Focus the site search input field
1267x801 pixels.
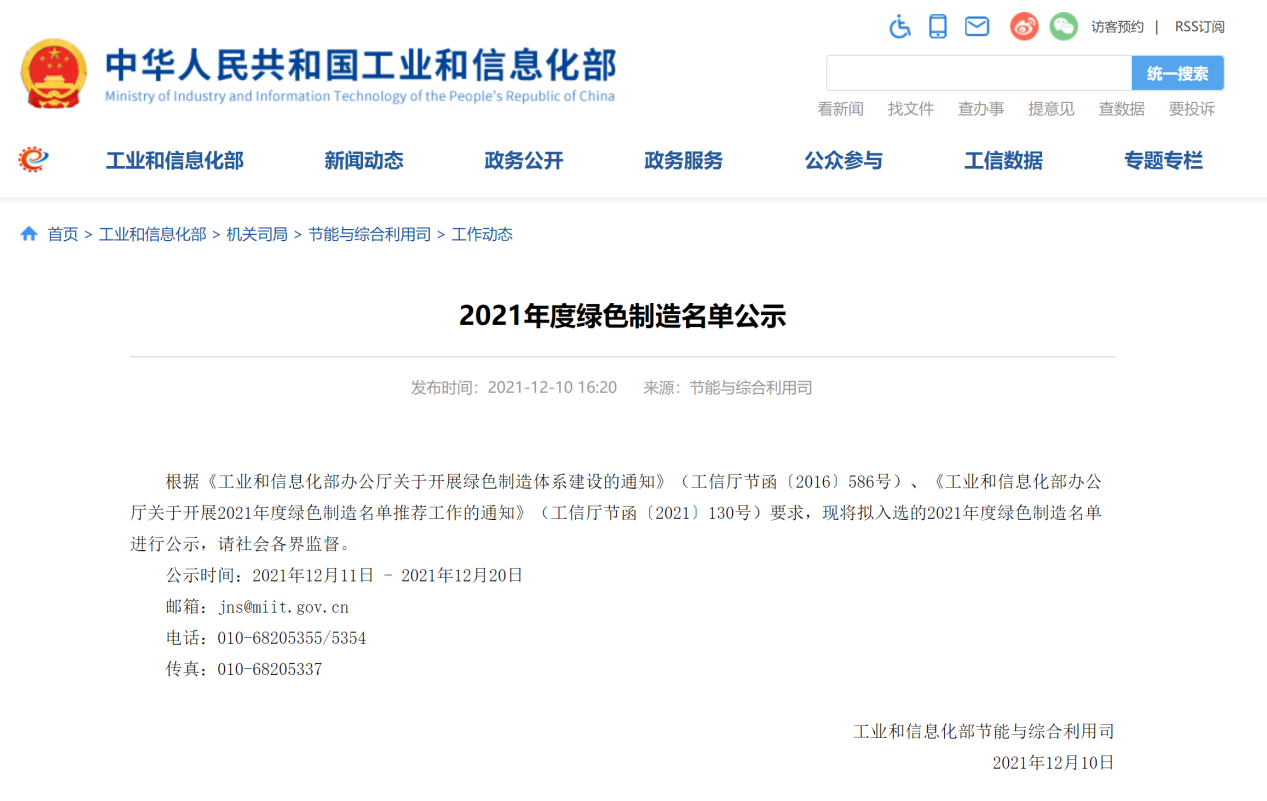pyautogui.click(x=978, y=73)
